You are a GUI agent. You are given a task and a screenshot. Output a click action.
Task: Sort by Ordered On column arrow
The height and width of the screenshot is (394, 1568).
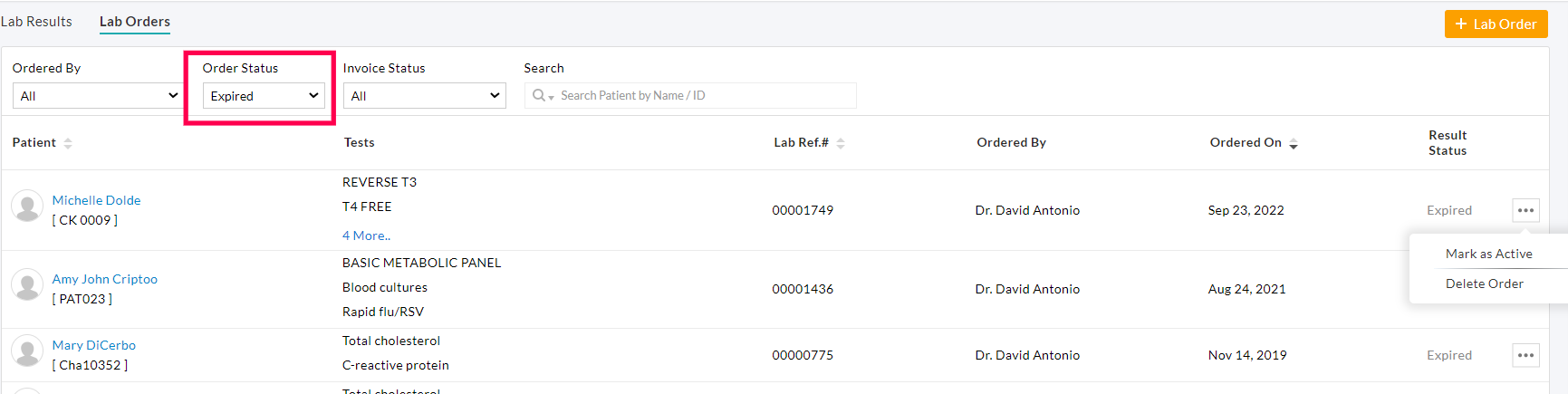[1294, 144]
